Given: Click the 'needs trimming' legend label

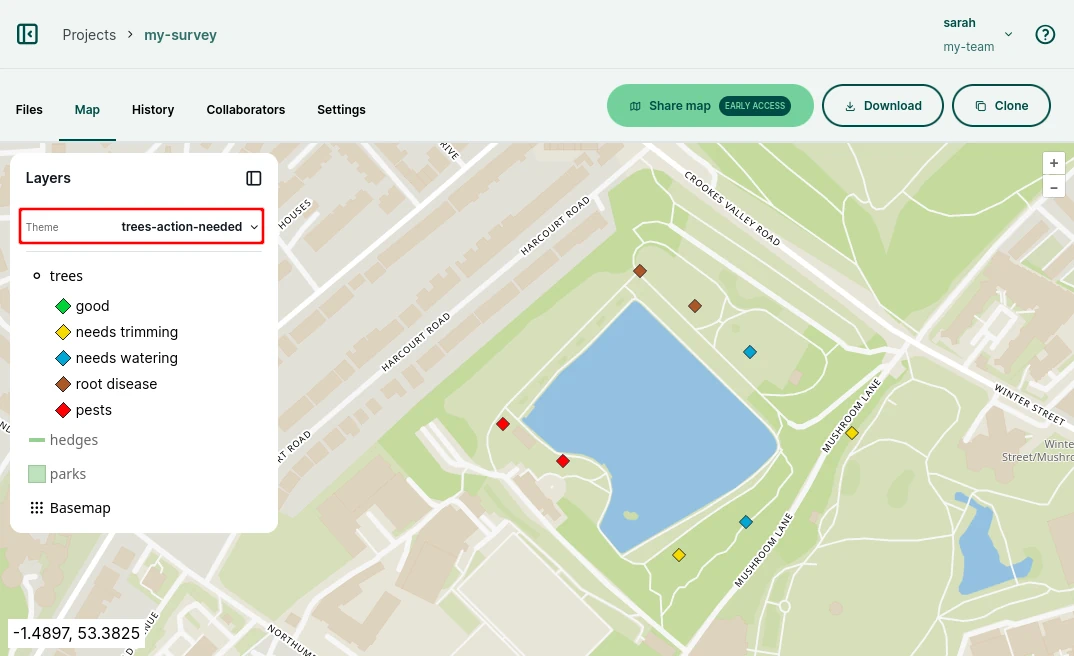Looking at the screenshot, I should tap(127, 332).
